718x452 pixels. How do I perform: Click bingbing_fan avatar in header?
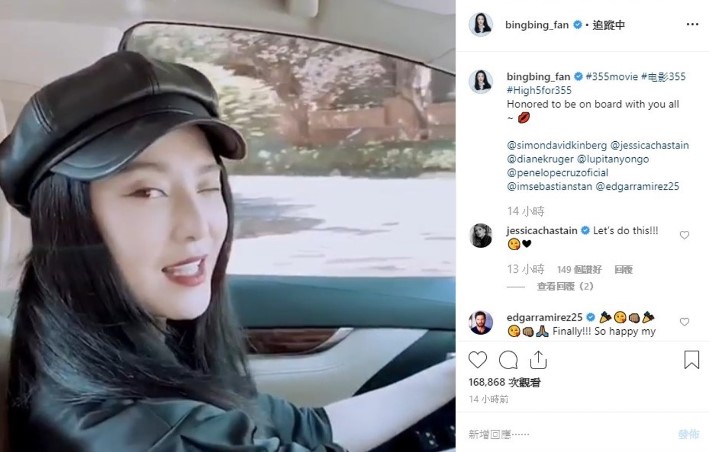[x=481, y=24]
